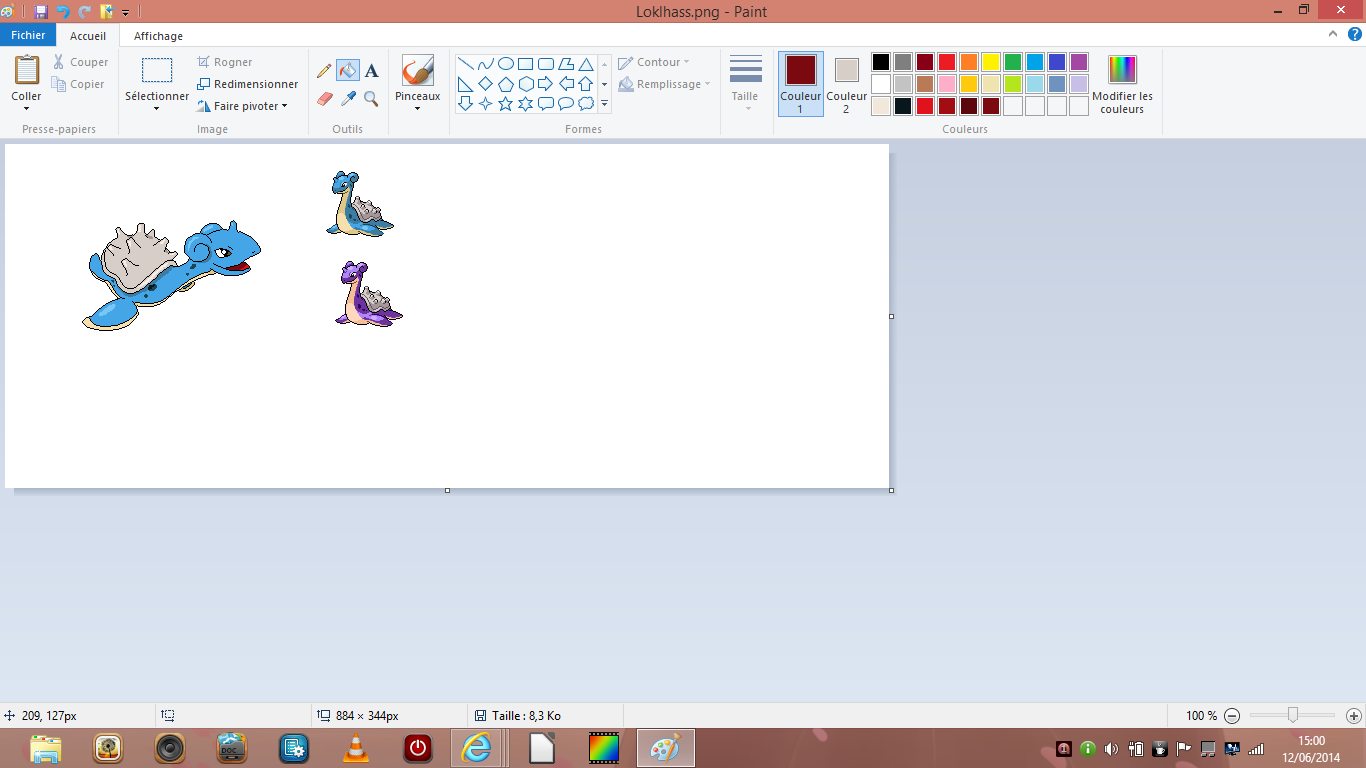Choose the Triangle shape
This screenshot has height=768, width=1366.
[x=586, y=64]
